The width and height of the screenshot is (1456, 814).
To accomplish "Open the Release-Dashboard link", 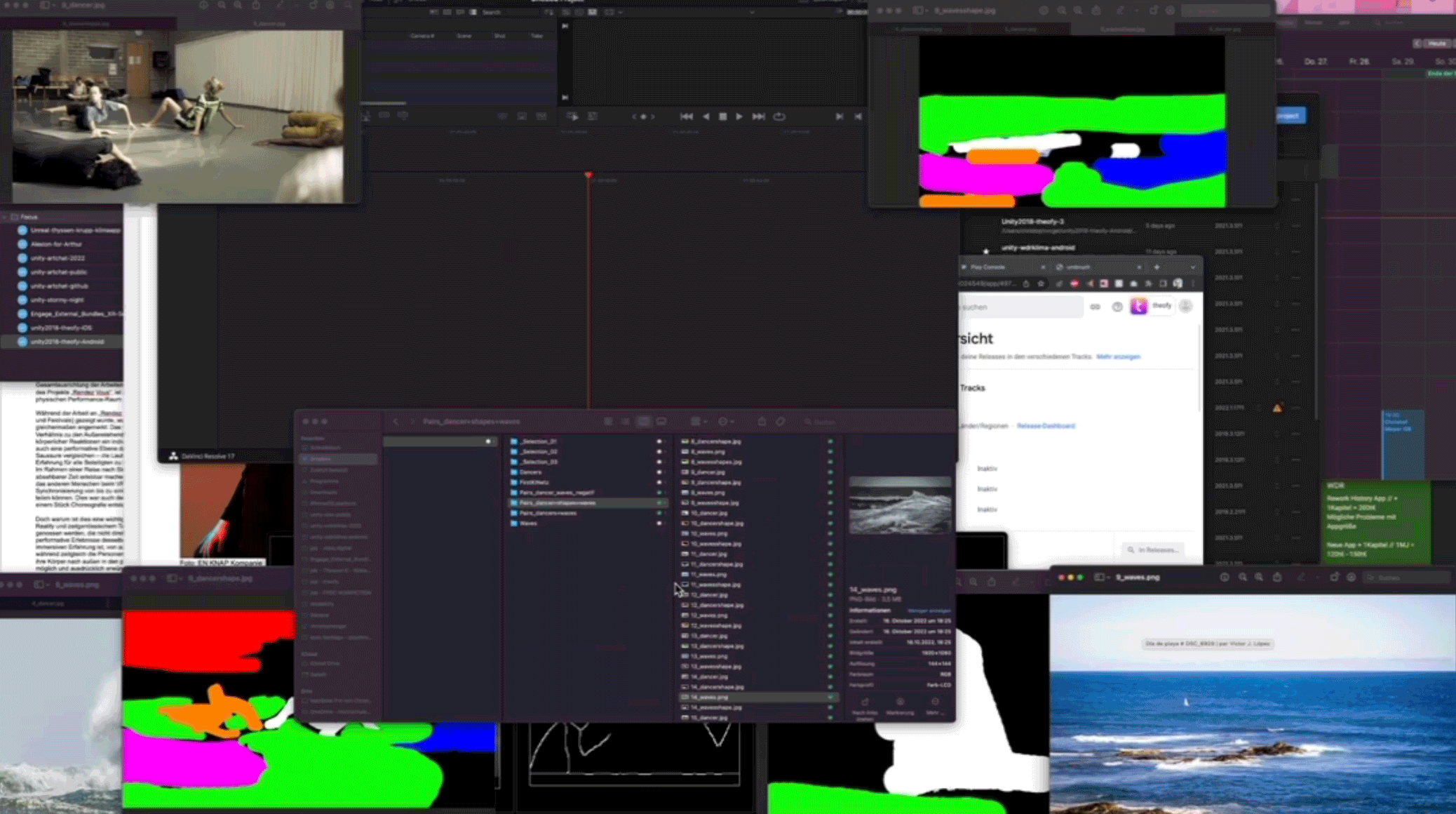I will tap(1046, 426).
